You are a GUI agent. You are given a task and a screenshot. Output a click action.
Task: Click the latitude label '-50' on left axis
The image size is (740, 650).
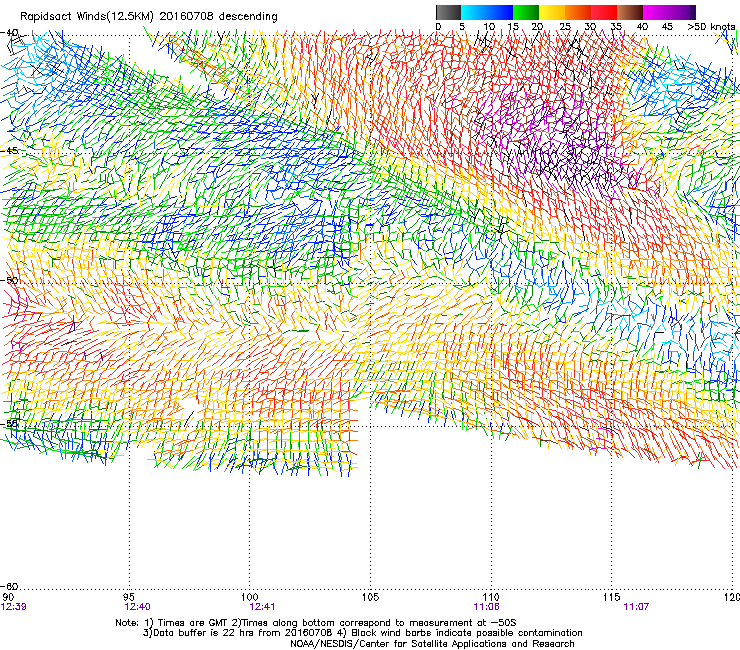10,280
